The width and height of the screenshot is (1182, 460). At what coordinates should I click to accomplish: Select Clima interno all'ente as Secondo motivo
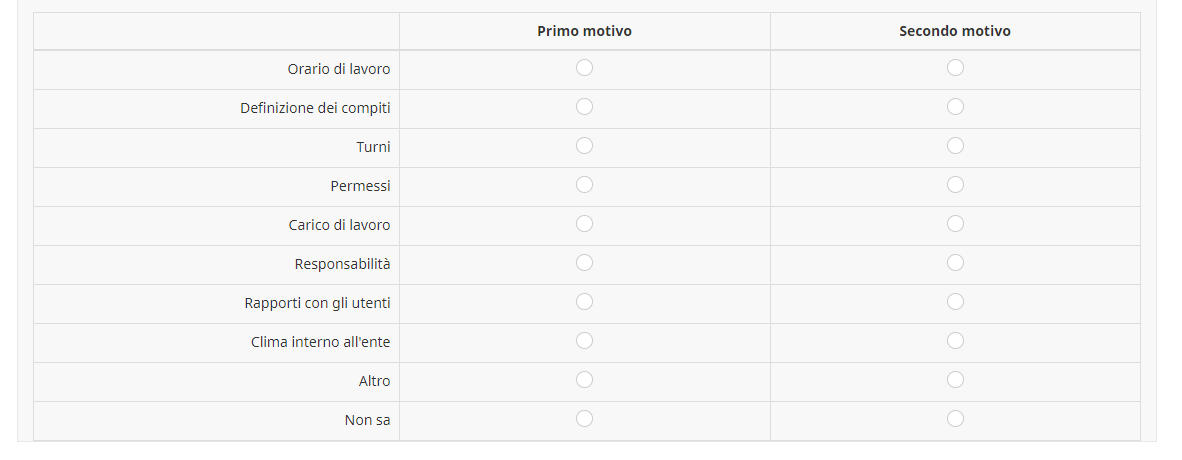coord(955,341)
